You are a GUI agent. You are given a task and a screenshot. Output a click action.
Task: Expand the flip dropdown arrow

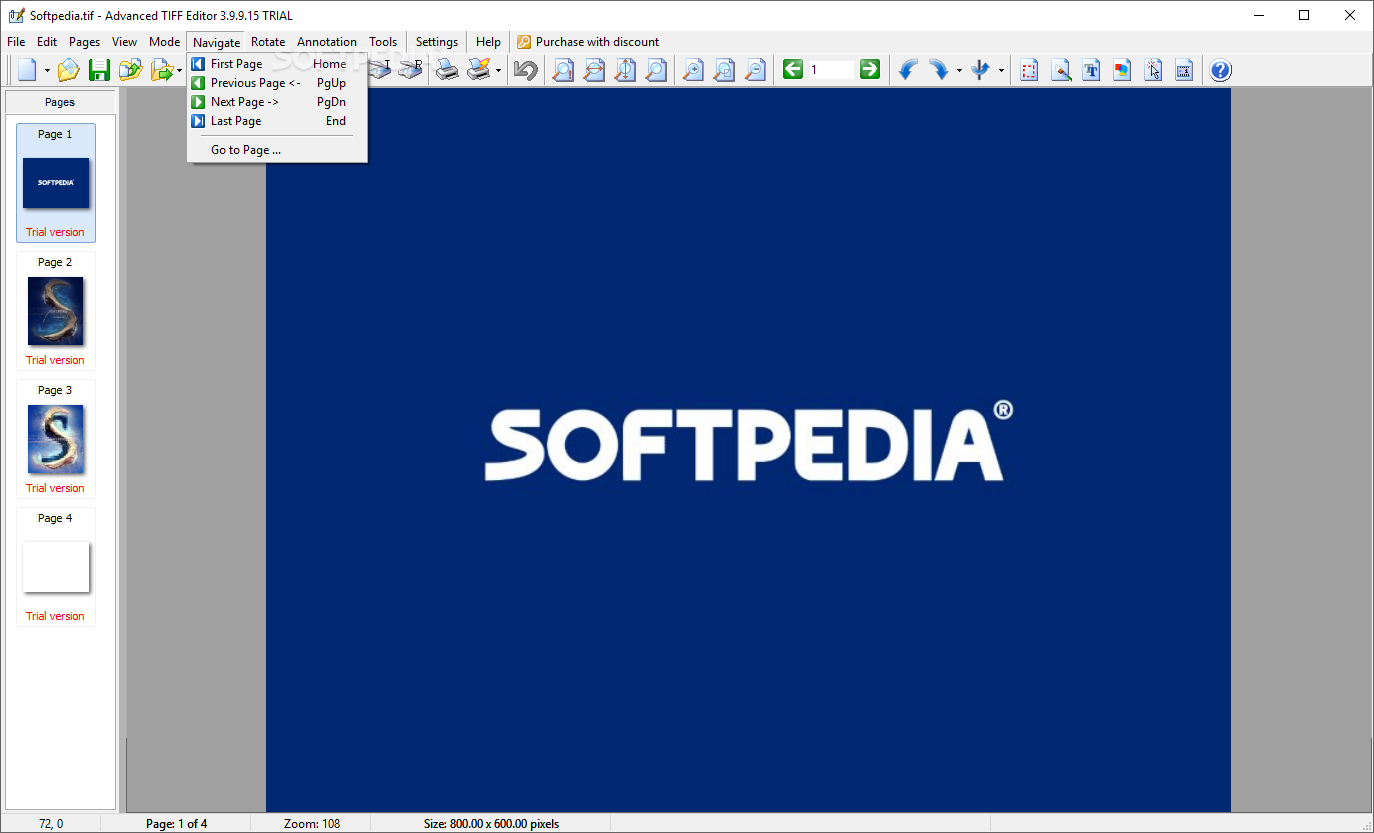pyautogui.click(x=1001, y=70)
